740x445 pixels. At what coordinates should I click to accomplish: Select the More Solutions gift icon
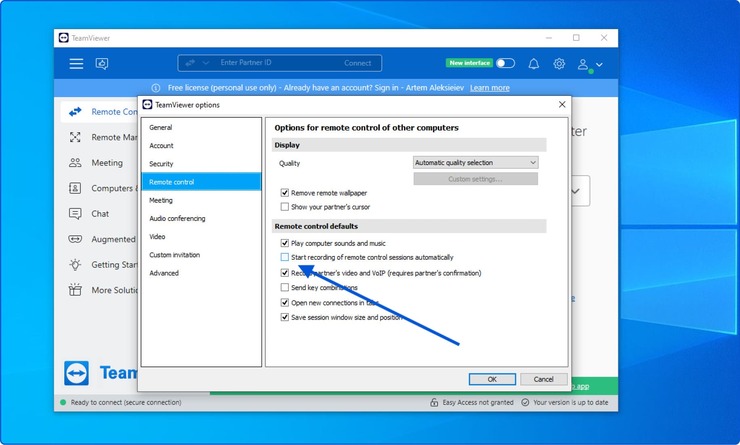[75, 290]
